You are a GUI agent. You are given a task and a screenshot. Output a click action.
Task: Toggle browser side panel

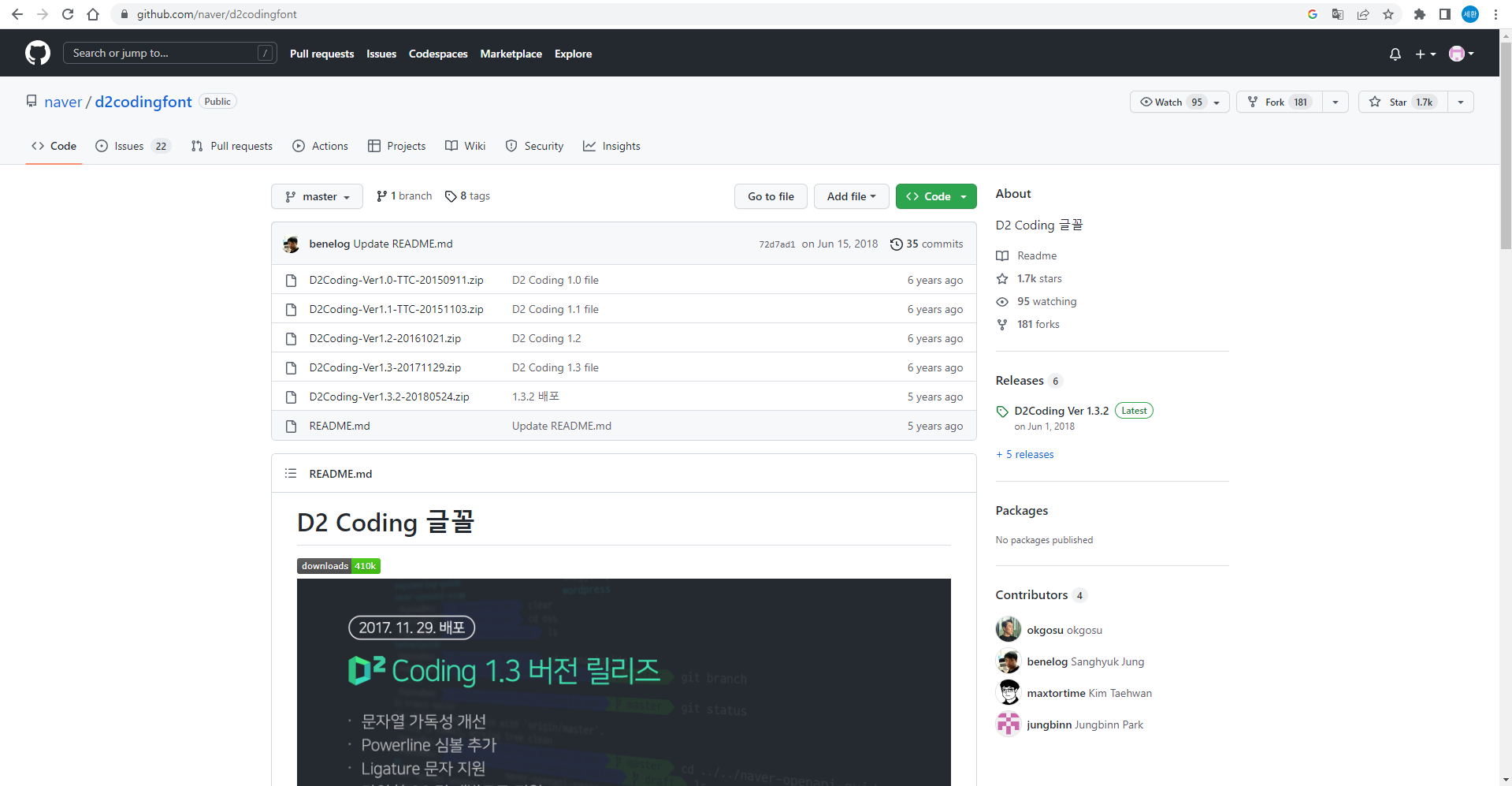(x=1445, y=14)
